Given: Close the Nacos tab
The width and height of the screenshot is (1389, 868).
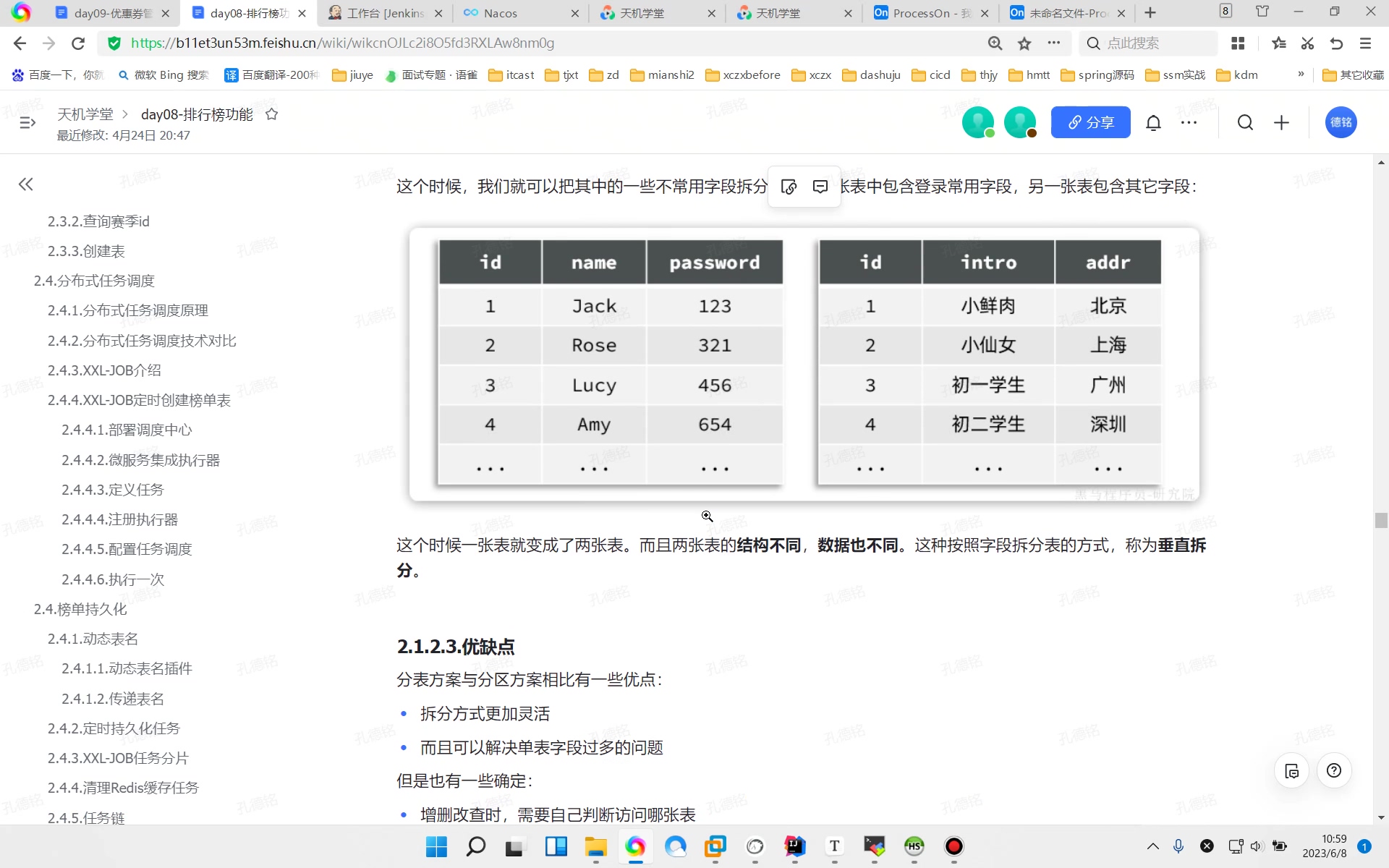Looking at the screenshot, I should [575, 13].
